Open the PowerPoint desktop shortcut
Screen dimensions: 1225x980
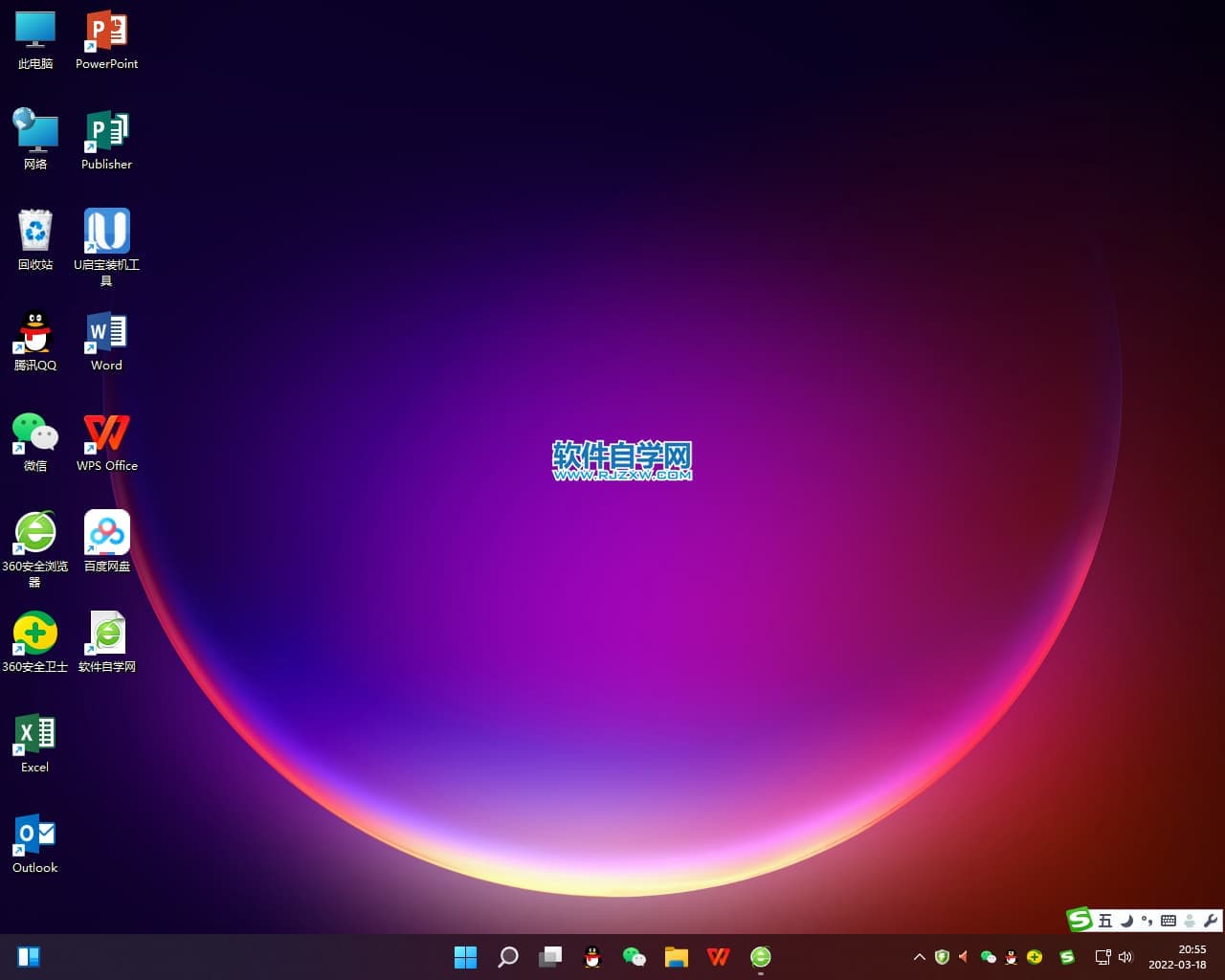(106, 33)
